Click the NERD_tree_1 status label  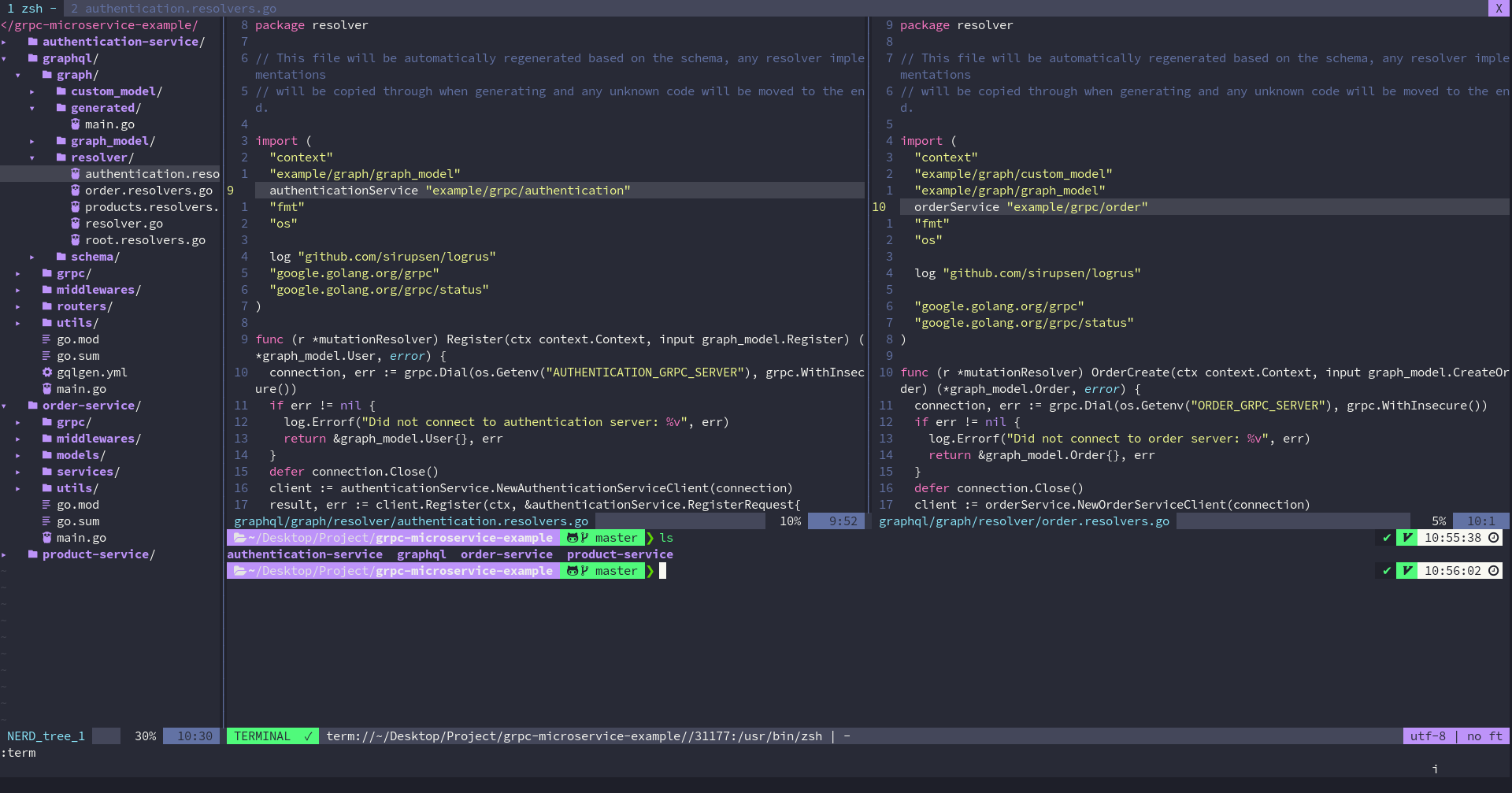[x=46, y=736]
